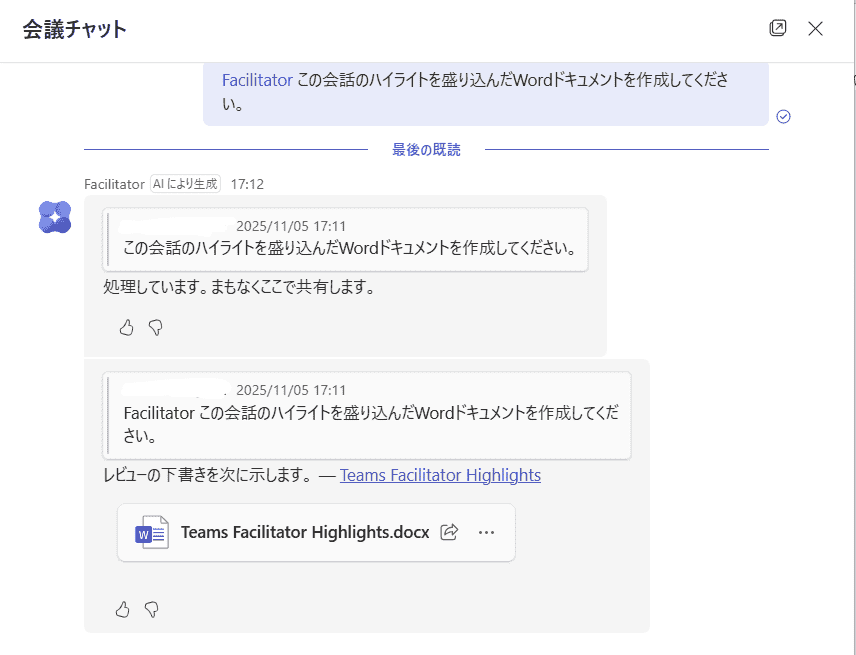Like the '処理しています' reply with thumbs up
856x655 pixels.
click(126, 327)
